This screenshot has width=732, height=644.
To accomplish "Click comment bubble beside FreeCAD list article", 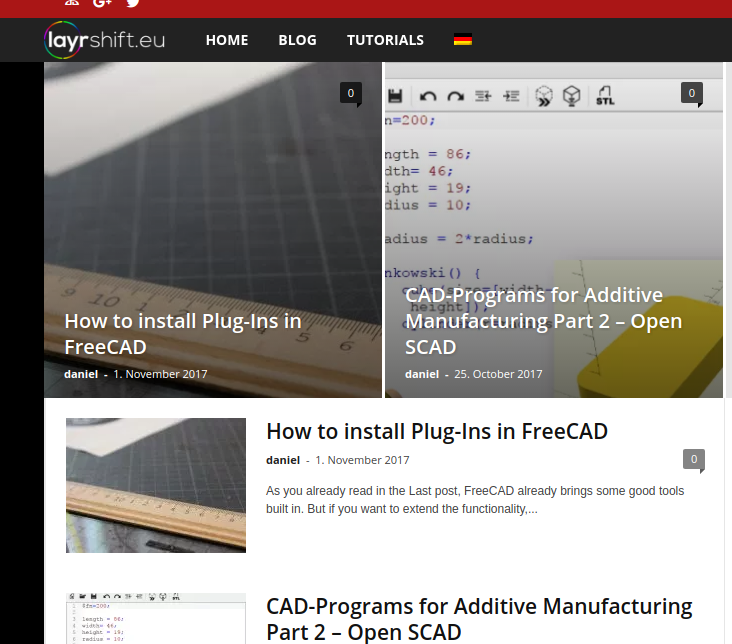I will 693,459.
